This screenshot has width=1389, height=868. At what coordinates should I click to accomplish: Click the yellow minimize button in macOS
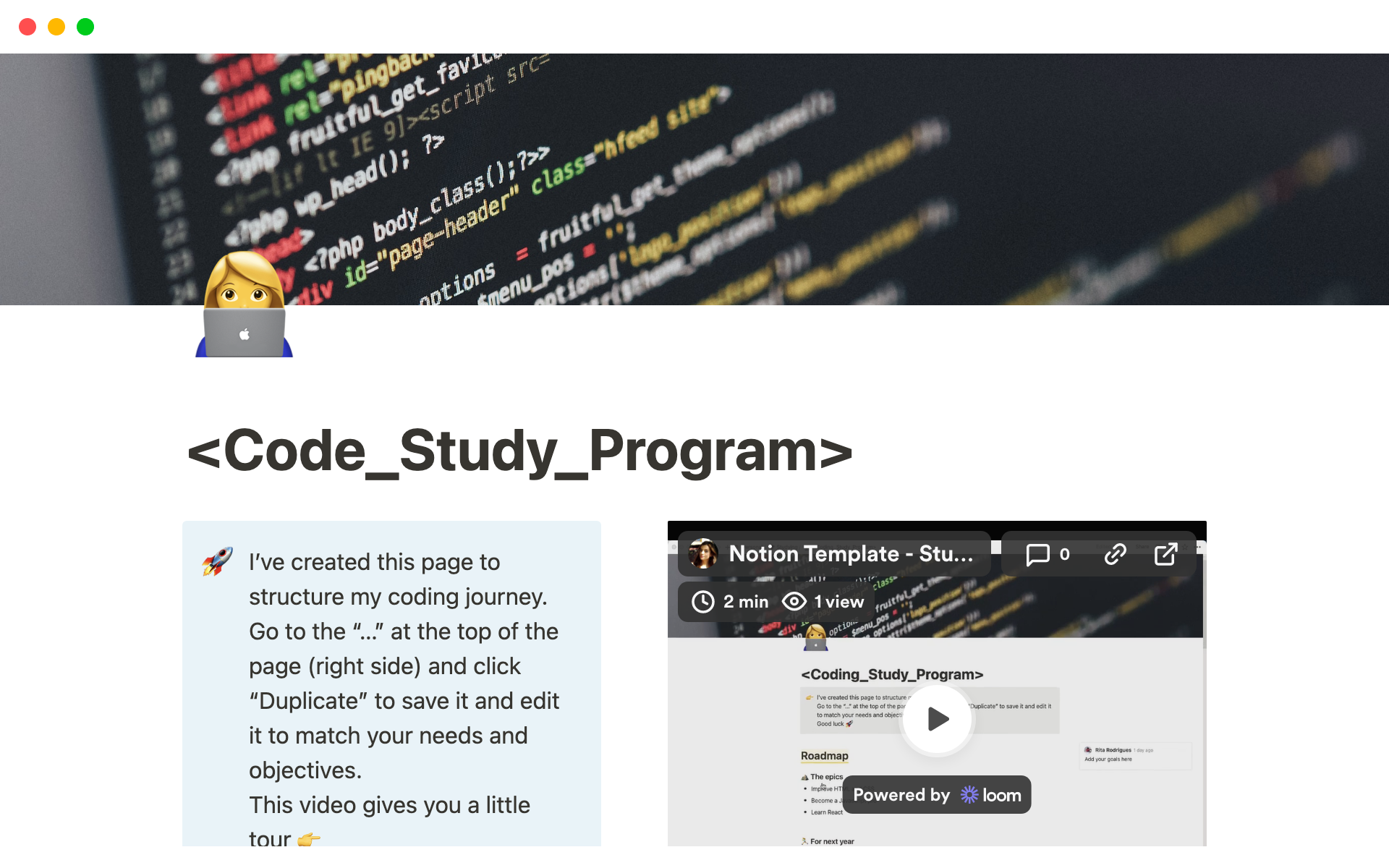coord(55,27)
